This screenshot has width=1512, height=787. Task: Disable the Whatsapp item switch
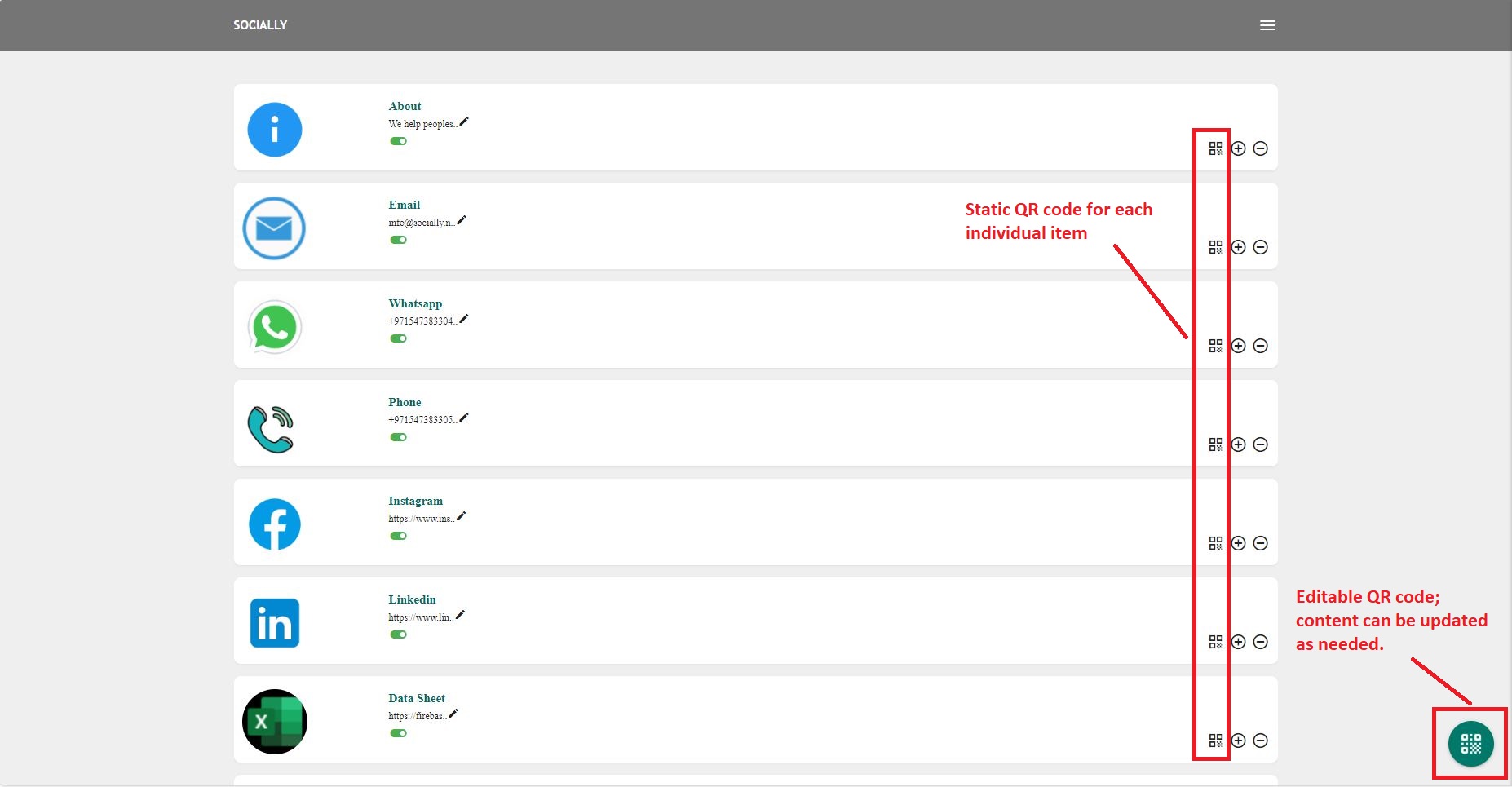(x=398, y=338)
